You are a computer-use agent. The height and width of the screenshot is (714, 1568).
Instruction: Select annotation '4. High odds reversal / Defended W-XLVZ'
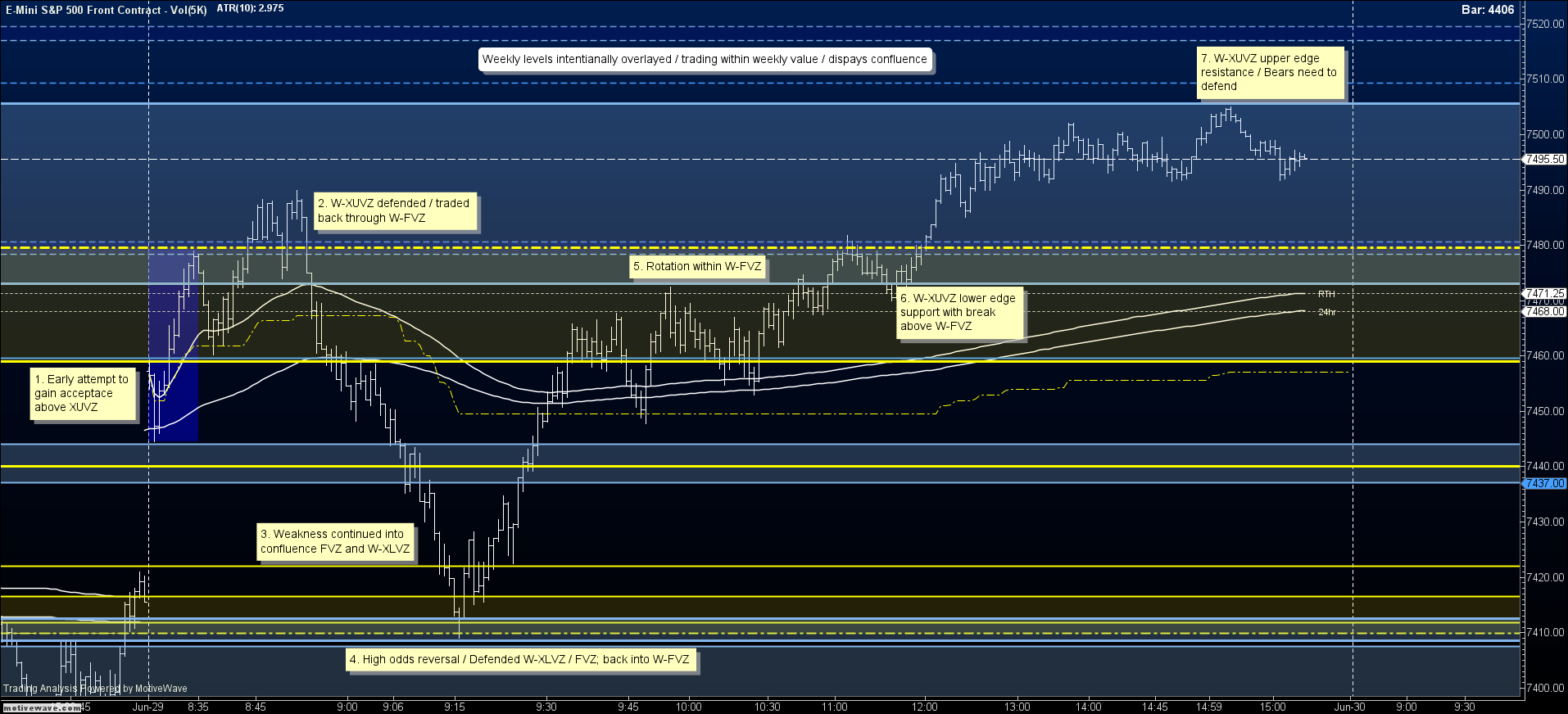click(x=520, y=660)
